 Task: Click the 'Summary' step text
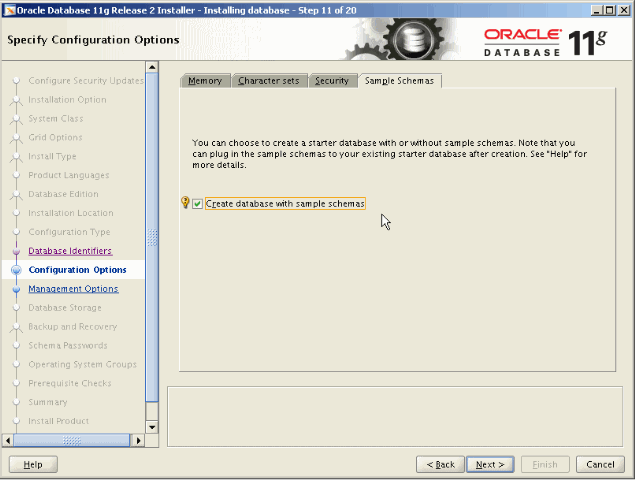48,402
